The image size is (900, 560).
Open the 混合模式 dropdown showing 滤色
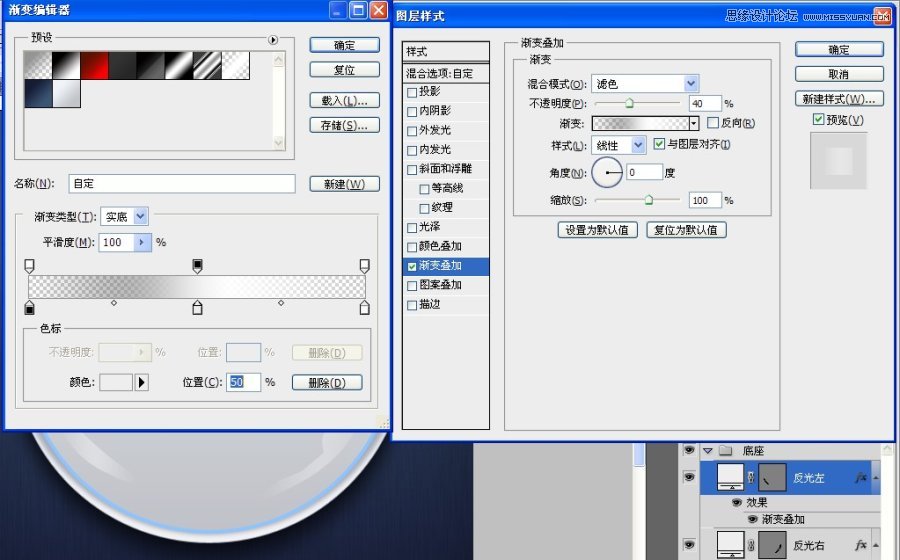click(645, 84)
